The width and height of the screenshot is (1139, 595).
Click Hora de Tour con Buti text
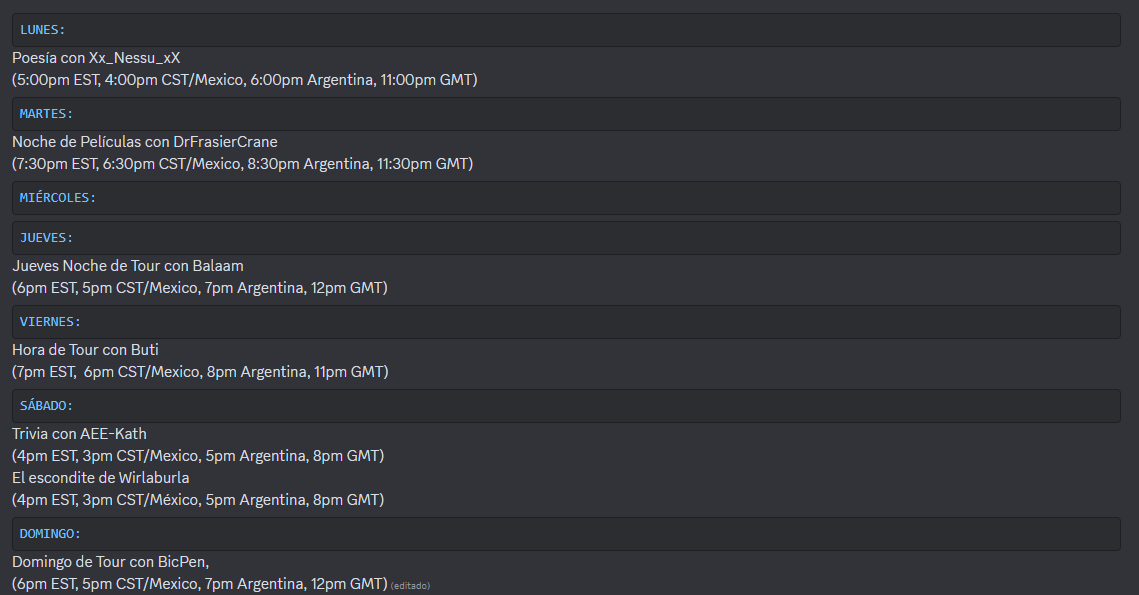pos(85,350)
